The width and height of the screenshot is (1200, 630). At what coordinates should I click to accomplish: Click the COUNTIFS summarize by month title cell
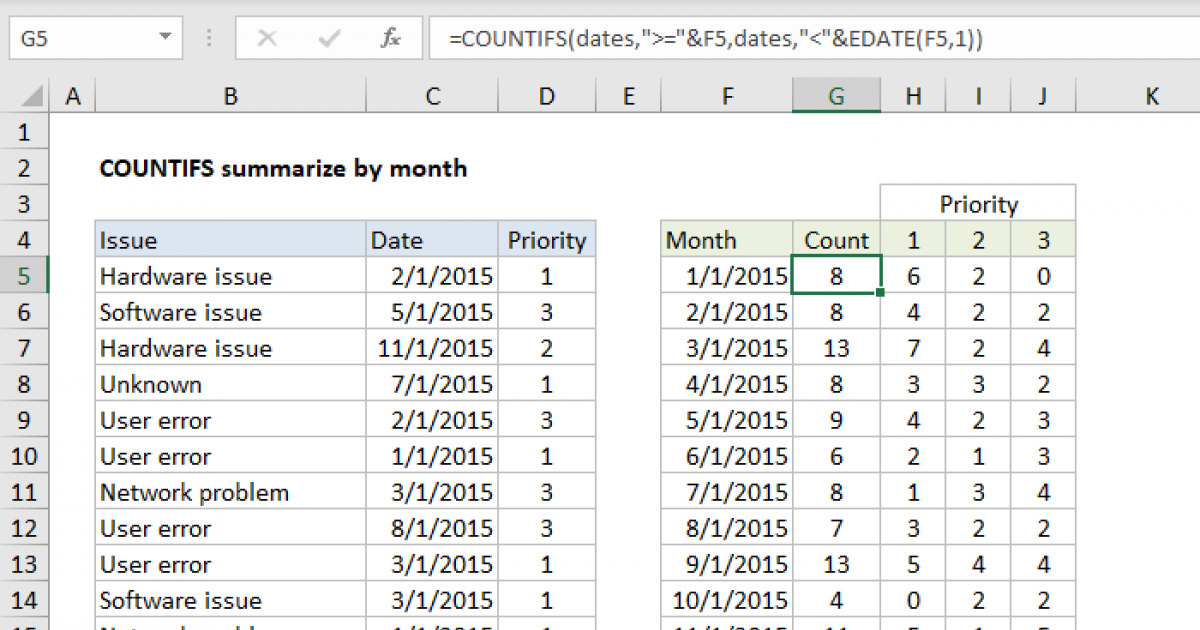point(283,168)
